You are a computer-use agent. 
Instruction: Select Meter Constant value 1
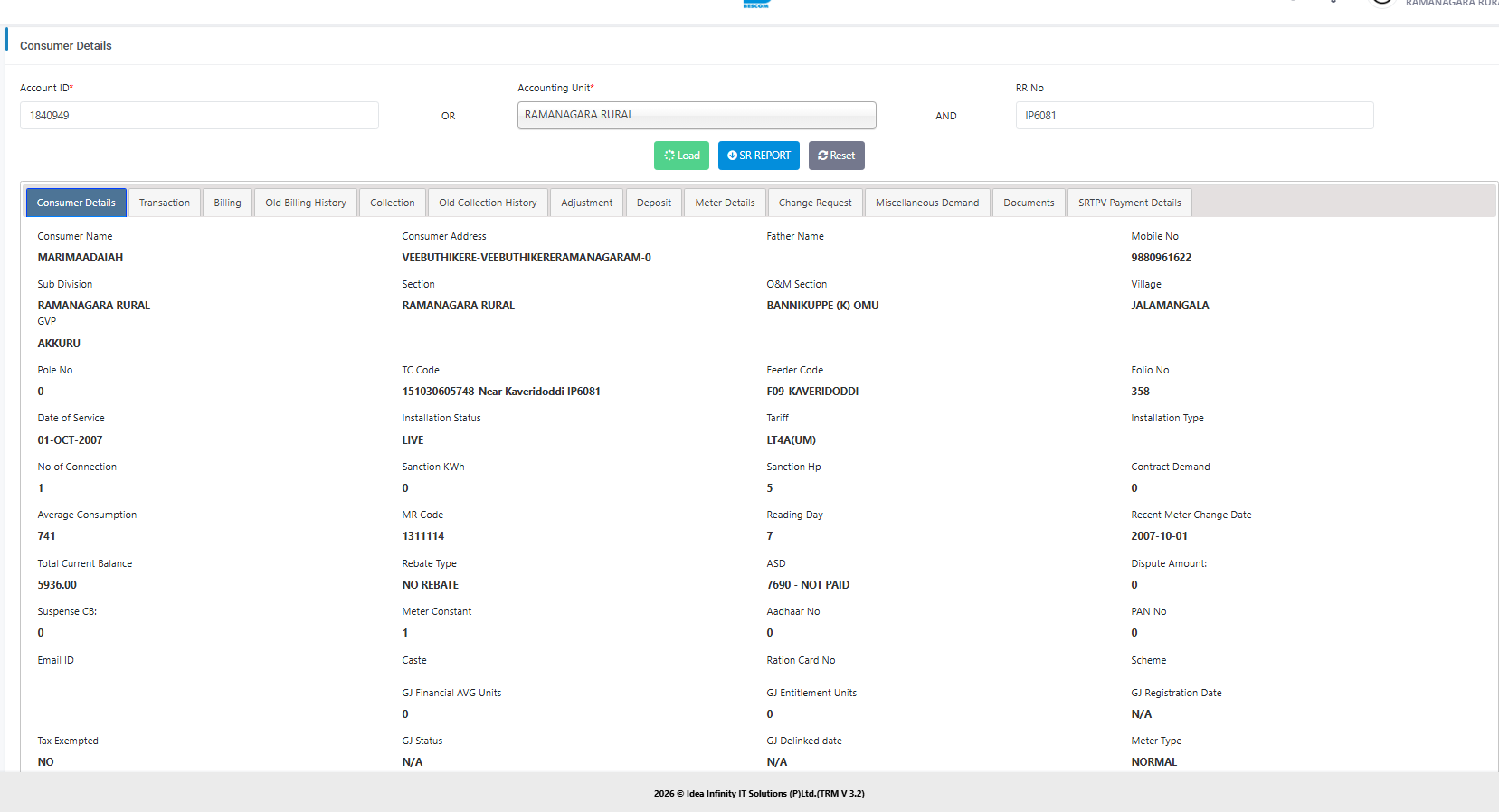click(x=405, y=633)
